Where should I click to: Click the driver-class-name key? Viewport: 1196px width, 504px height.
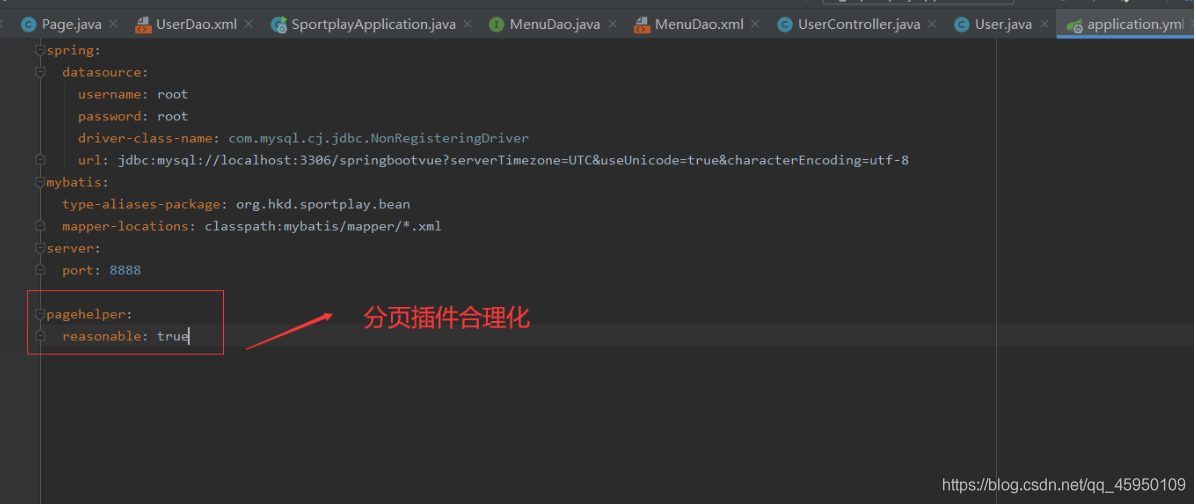pyautogui.click(x=145, y=139)
